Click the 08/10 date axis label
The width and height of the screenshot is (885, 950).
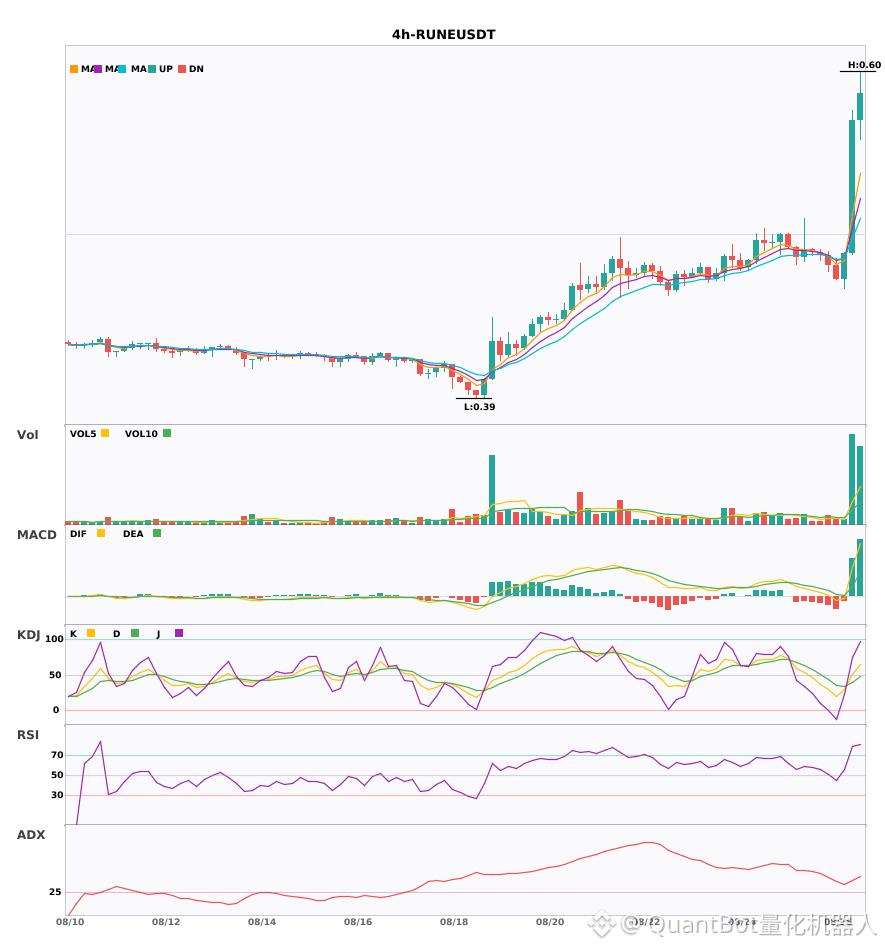click(70, 922)
